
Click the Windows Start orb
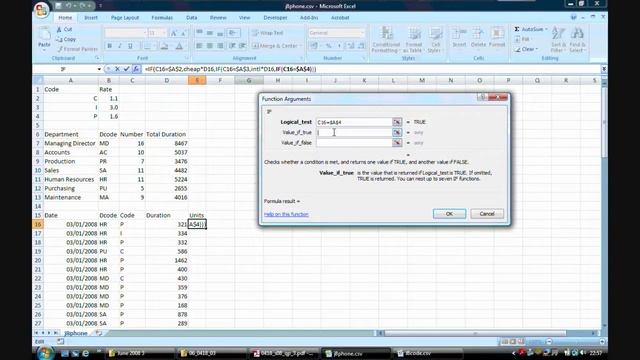[x=45, y=353]
